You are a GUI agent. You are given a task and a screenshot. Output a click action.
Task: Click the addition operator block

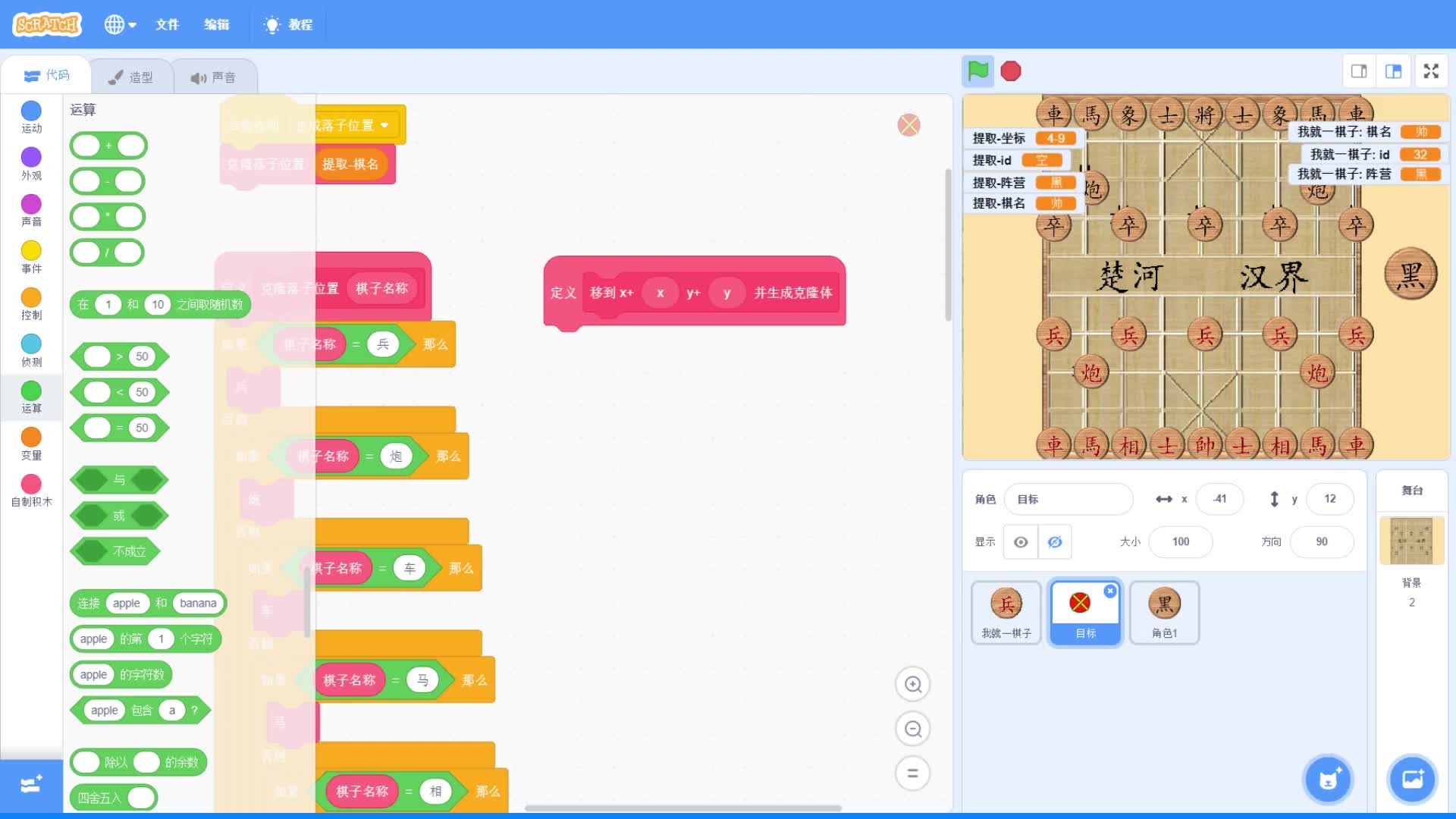click(108, 145)
